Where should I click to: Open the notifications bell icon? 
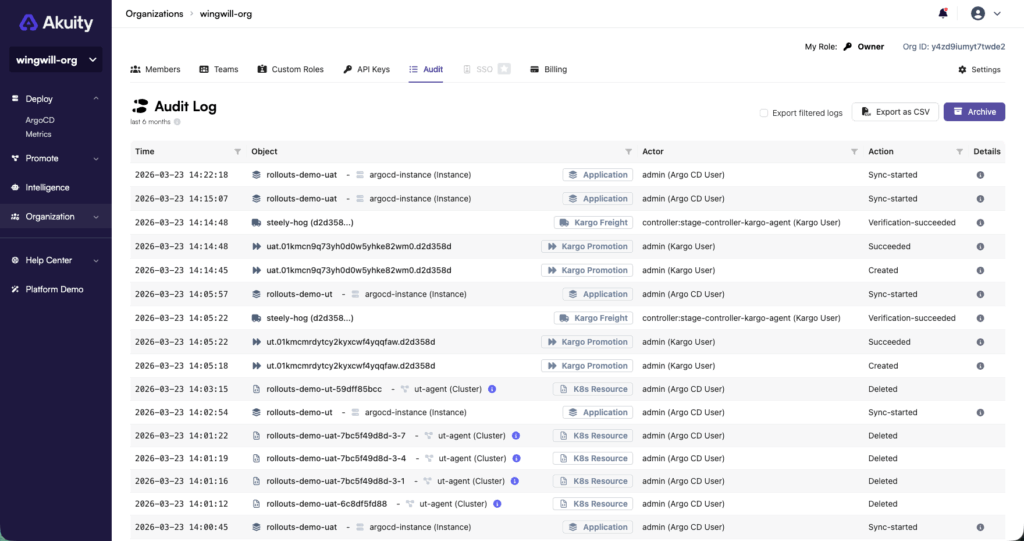pyautogui.click(x=942, y=13)
